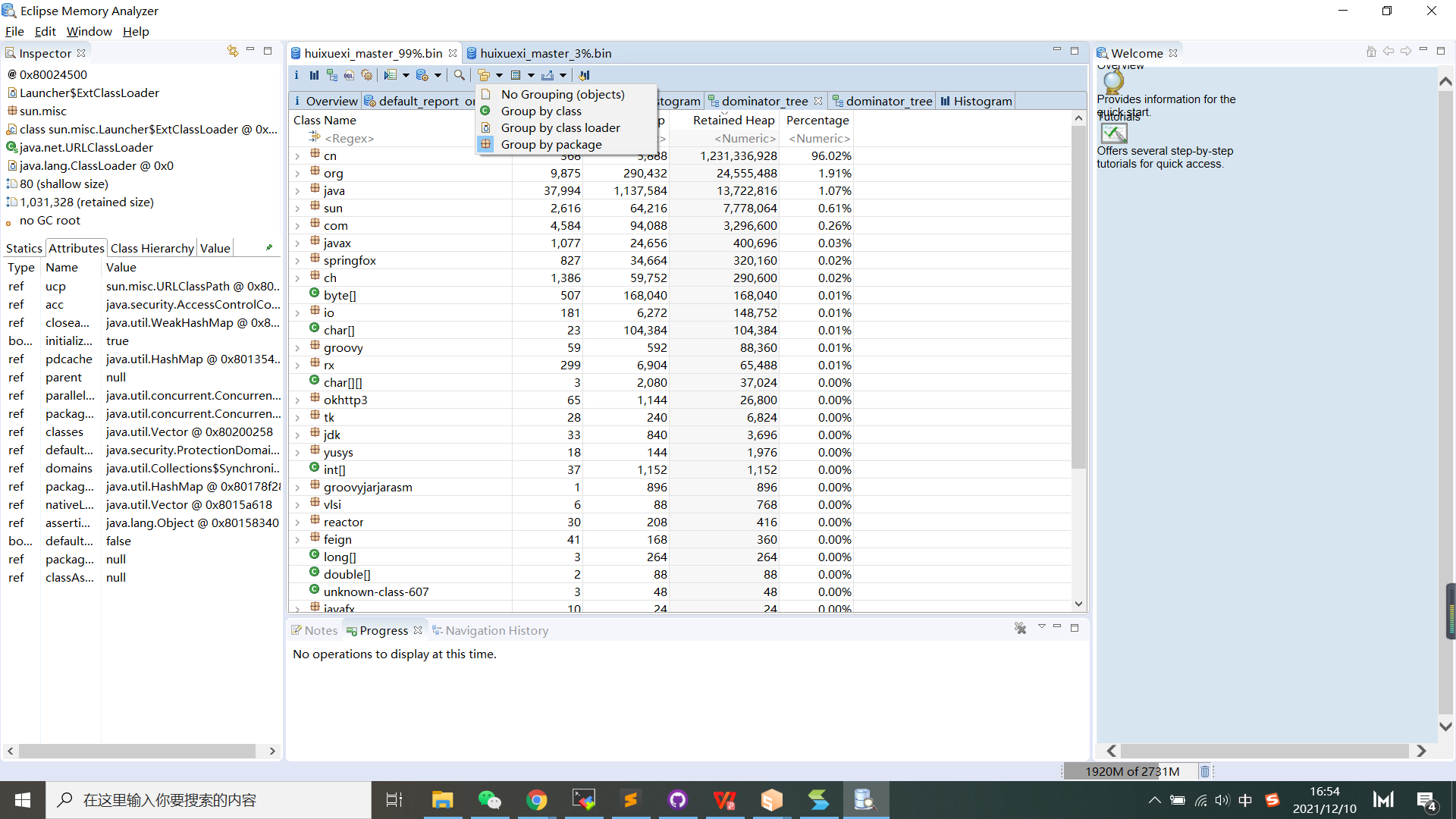Open the Window menu
Screen dimensions: 1456x819
click(89, 31)
